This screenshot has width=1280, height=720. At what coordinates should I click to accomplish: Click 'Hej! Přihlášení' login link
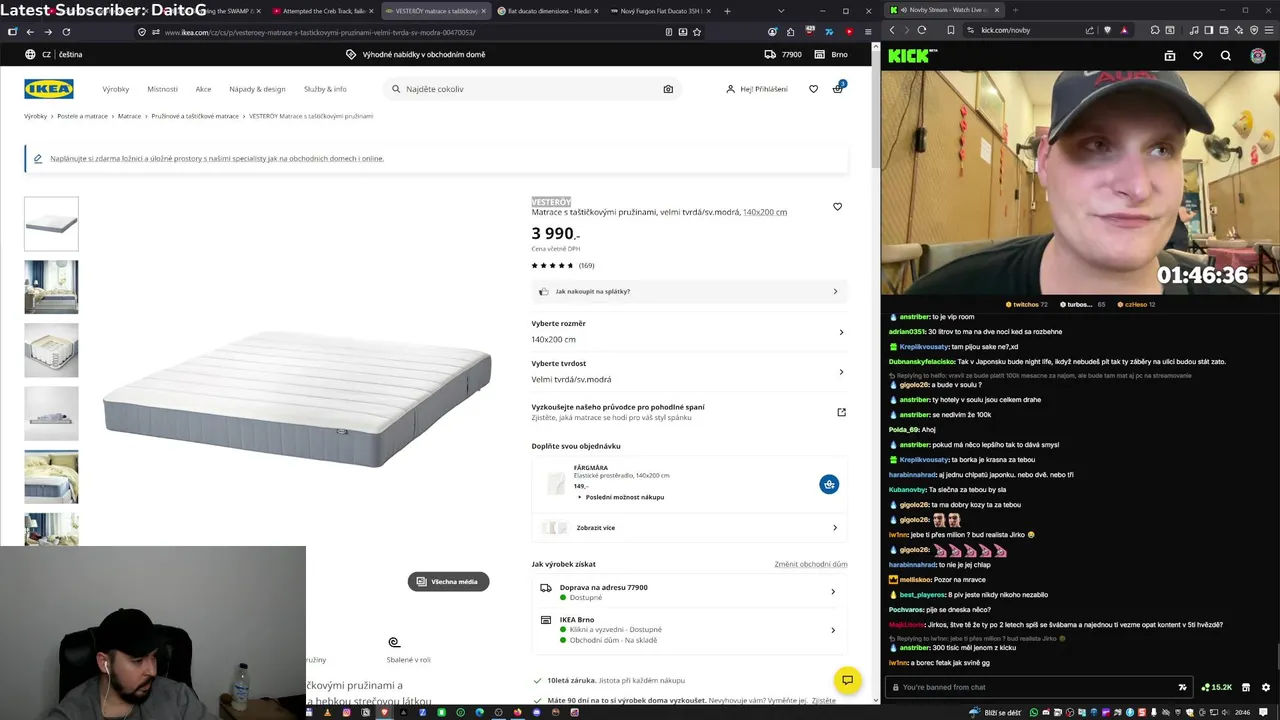[x=757, y=89]
